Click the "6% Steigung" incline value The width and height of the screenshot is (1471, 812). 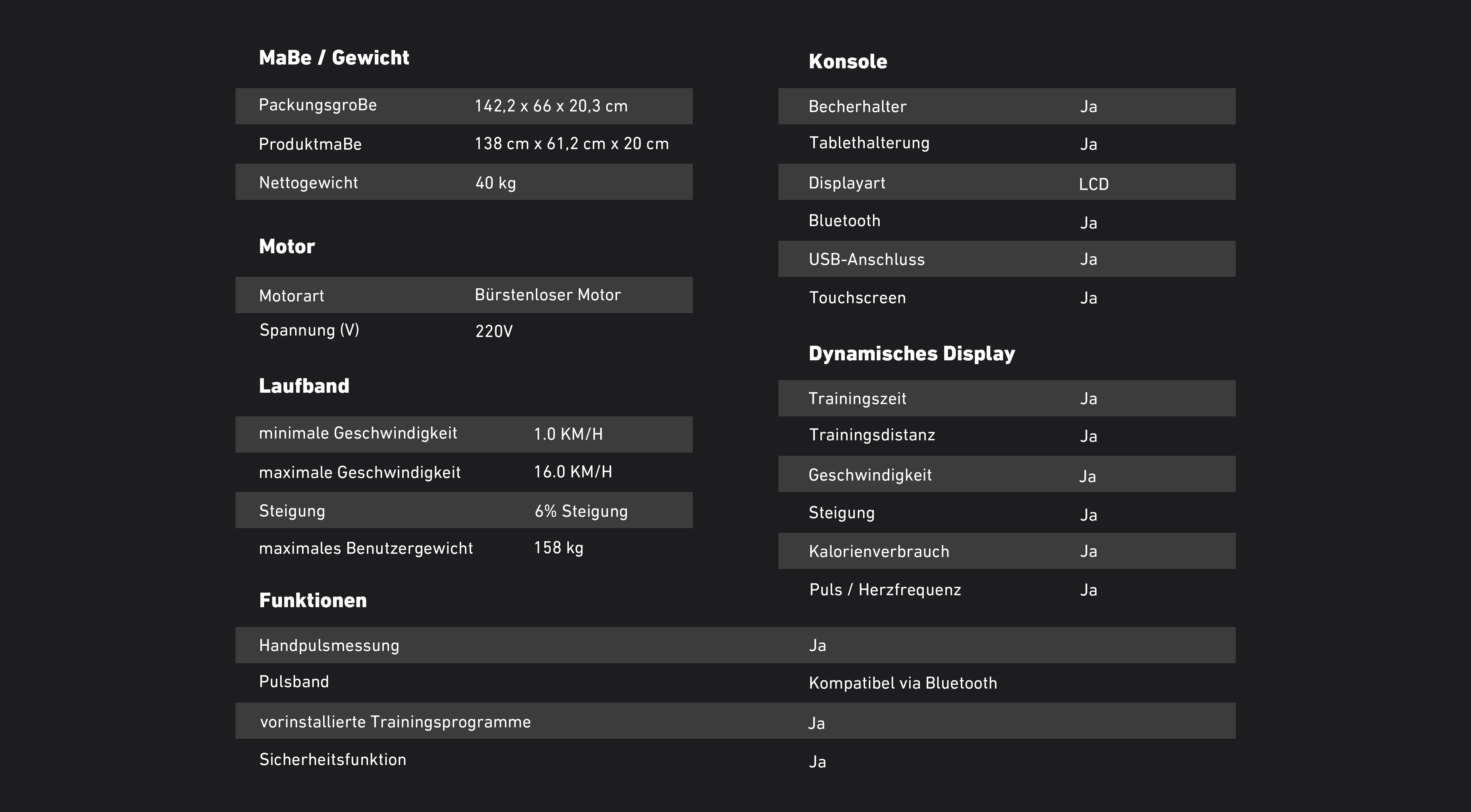581,511
